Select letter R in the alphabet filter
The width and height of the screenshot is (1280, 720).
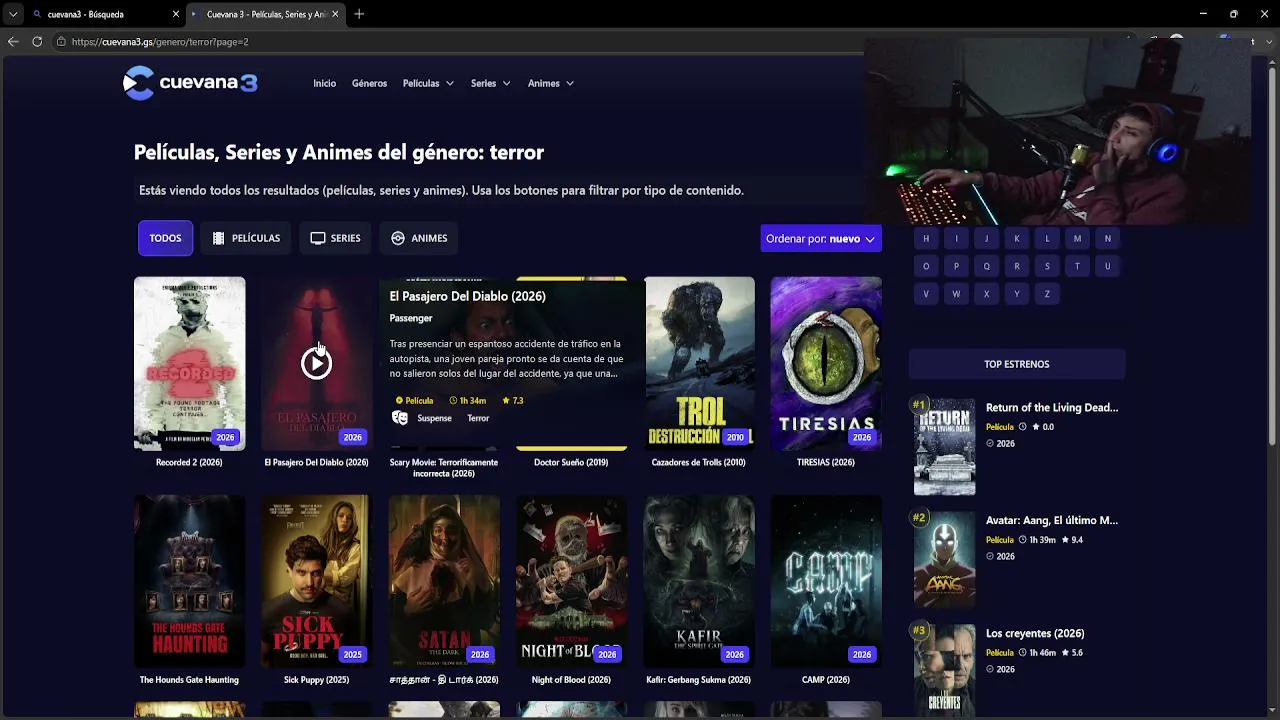point(1017,266)
